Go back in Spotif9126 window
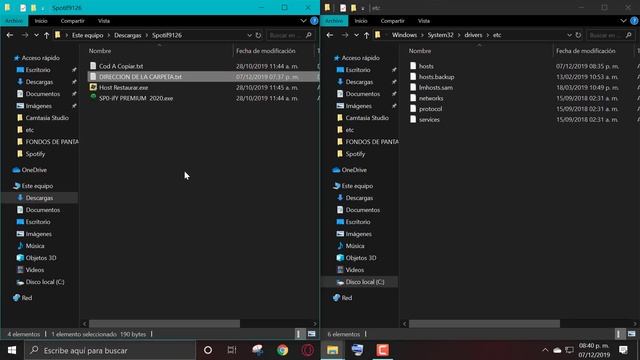The image size is (640, 360). click(10, 36)
